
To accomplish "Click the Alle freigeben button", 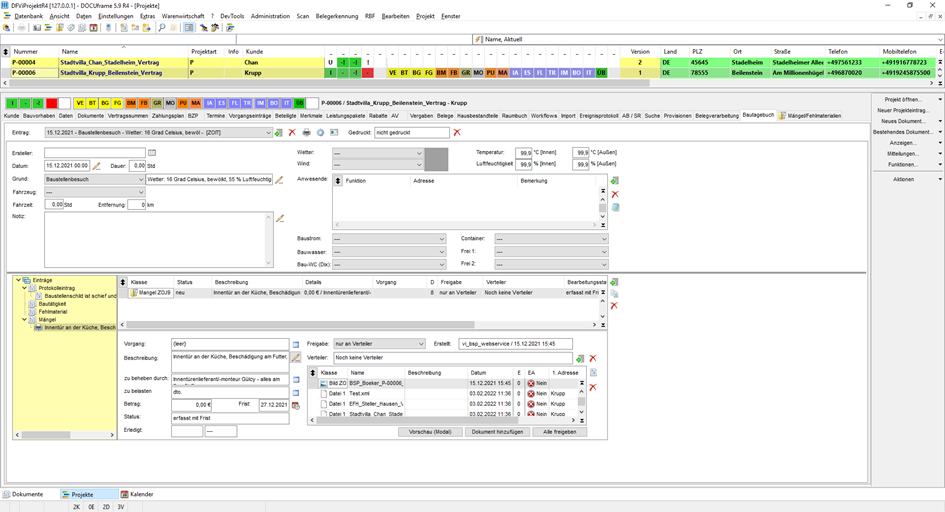I will tap(559, 432).
